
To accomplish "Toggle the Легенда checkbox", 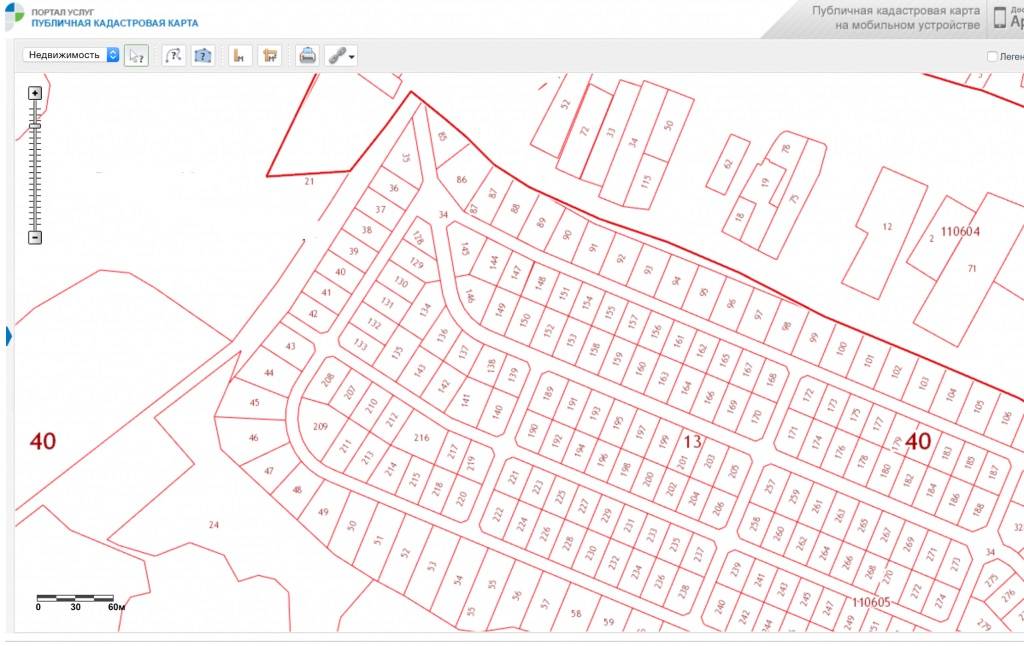I will 992,56.
